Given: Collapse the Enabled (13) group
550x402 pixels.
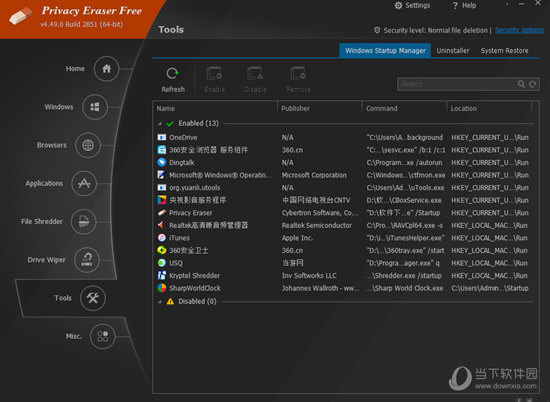Looking at the screenshot, I should (160, 124).
